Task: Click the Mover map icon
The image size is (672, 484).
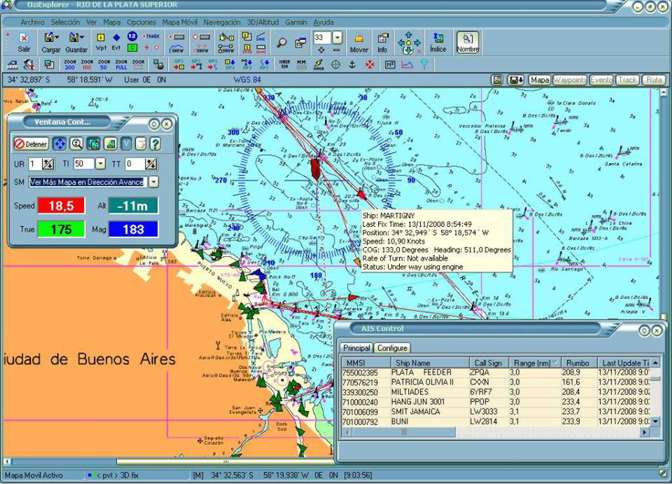Action: tap(359, 43)
